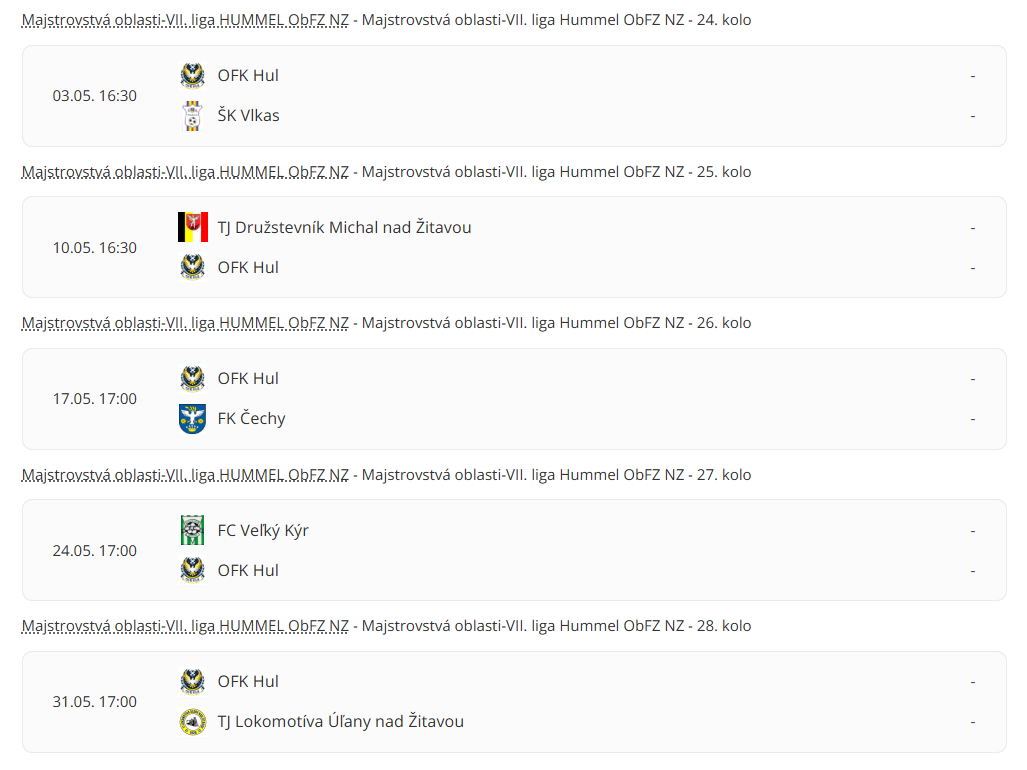Click the FC Veľký Kýr crest
The image size is (1027, 770).
pos(192,531)
